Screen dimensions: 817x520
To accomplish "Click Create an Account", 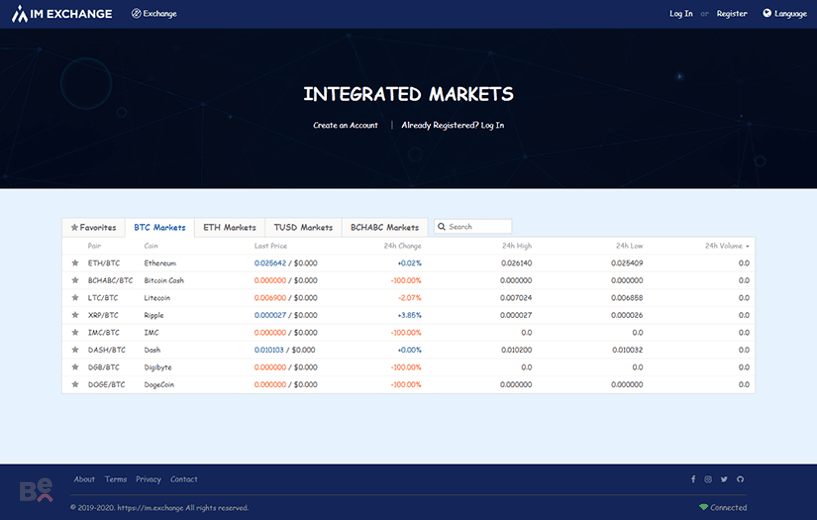I will tap(345, 125).
